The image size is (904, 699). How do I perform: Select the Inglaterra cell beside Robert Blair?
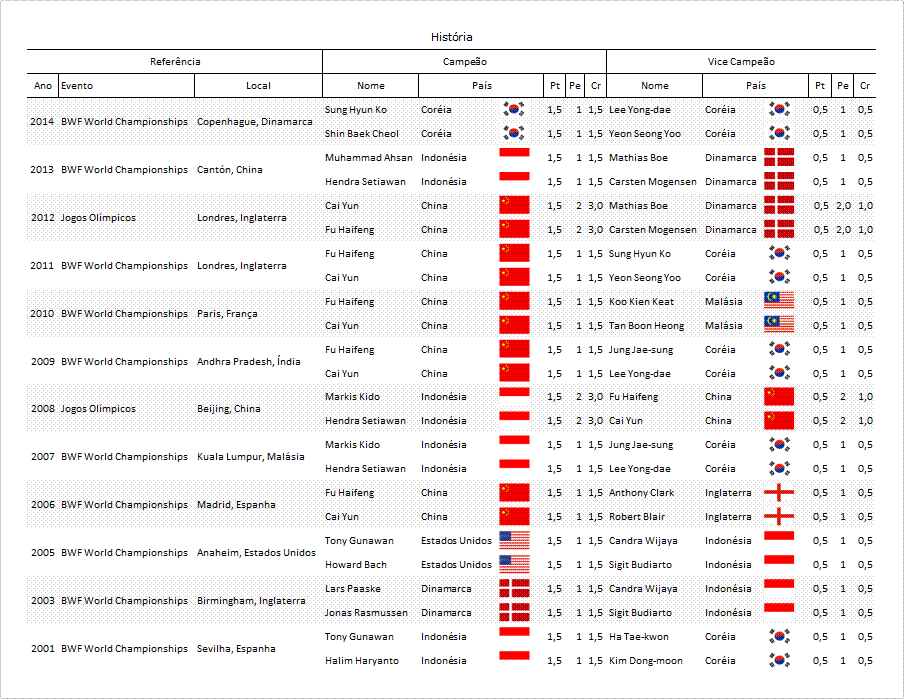point(728,516)
